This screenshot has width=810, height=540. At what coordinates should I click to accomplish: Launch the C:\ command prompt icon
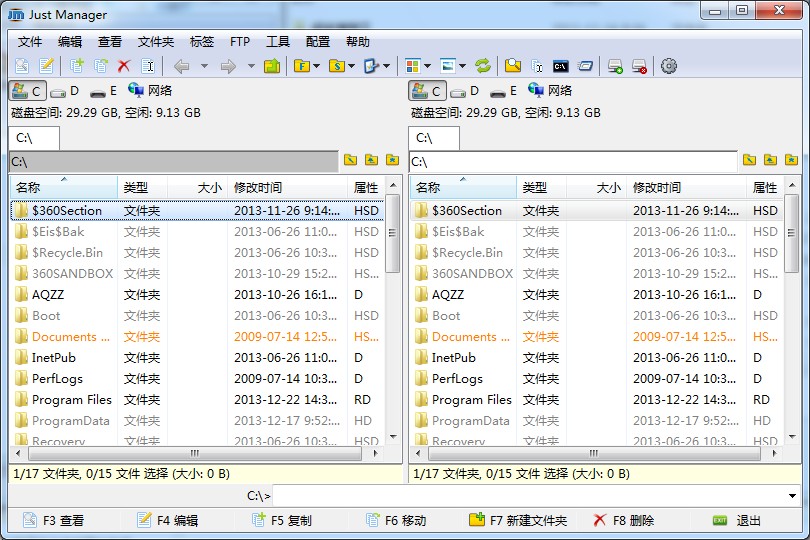point(560,66)
